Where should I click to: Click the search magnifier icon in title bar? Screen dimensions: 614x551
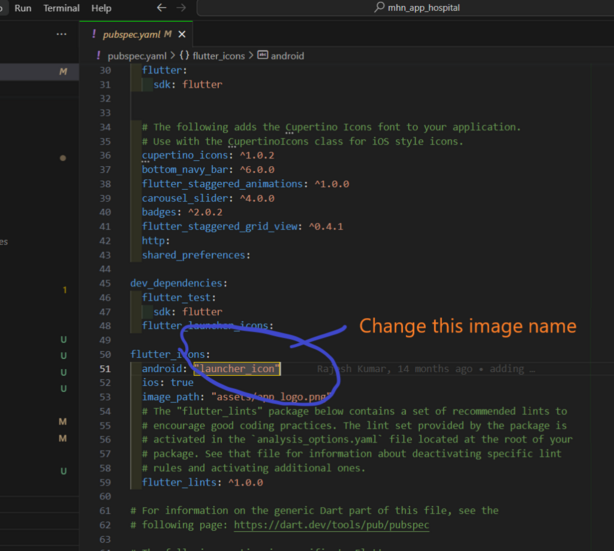379,7
